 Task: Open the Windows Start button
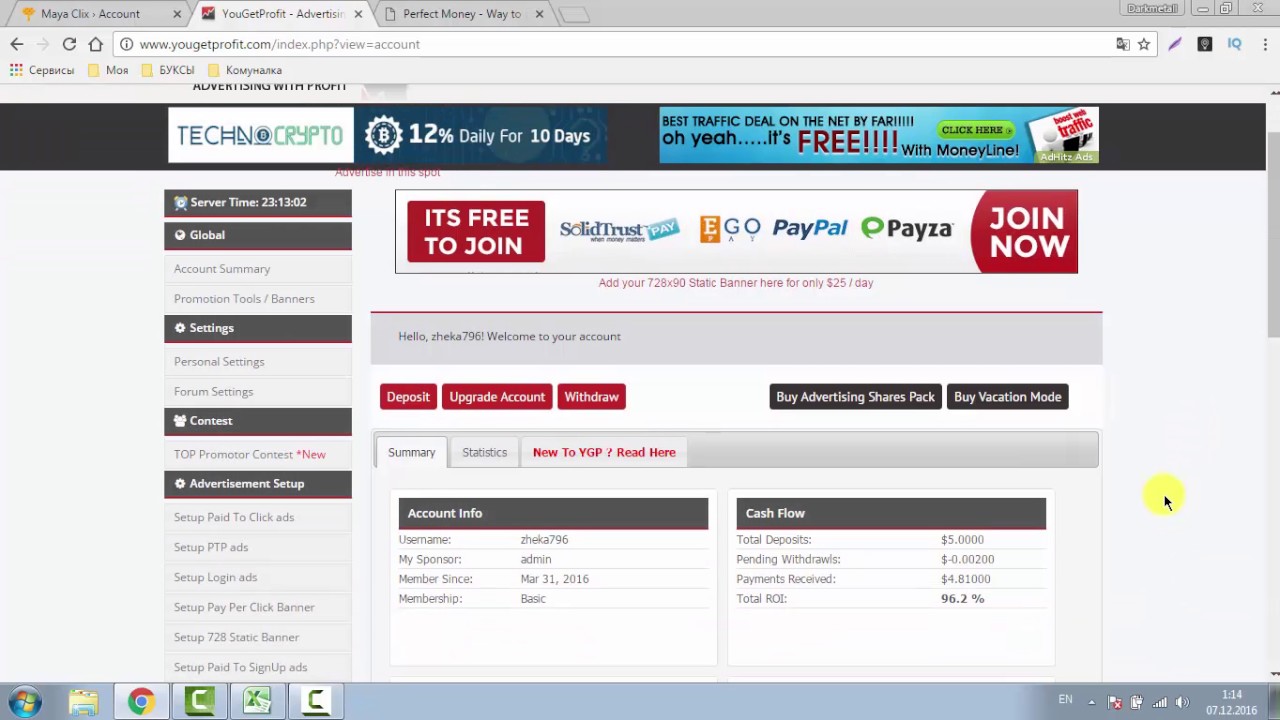pos(25,702)
